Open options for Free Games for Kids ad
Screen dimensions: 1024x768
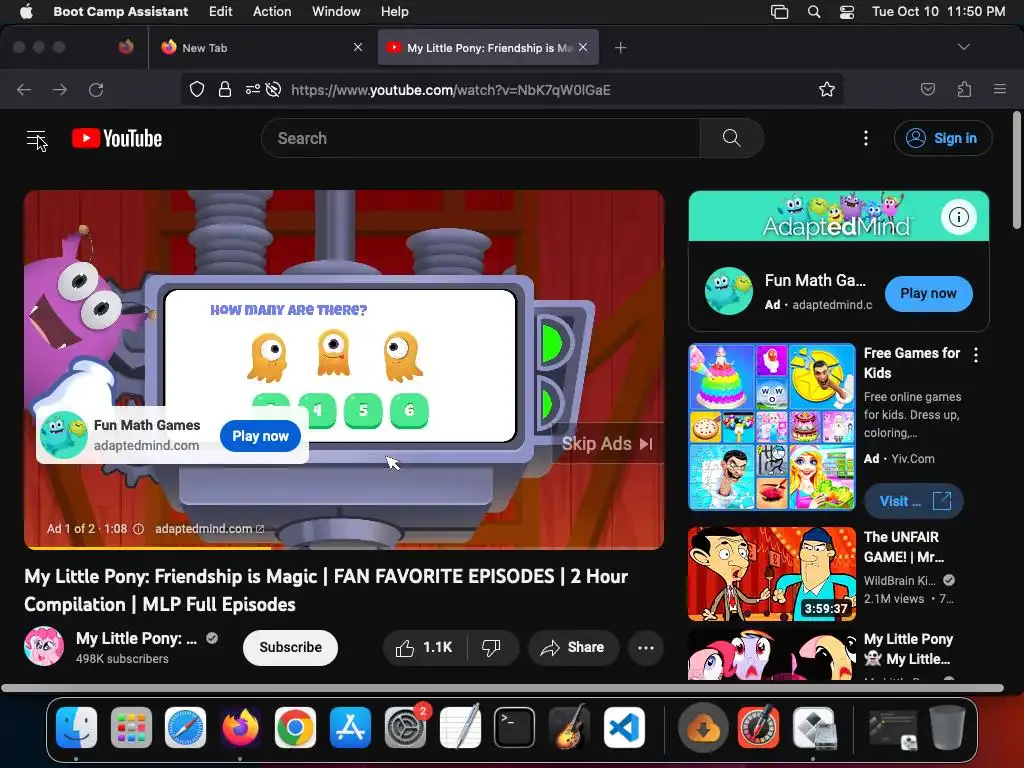[x=976, y=355]
